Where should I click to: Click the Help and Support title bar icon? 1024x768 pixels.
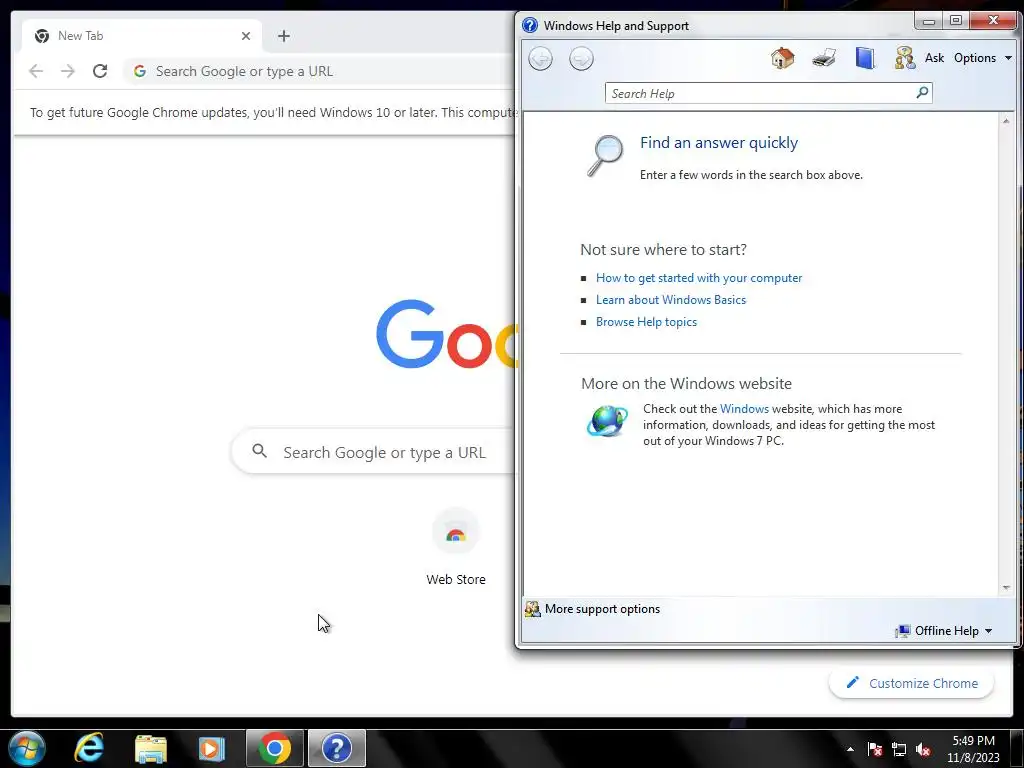[x=530, y=25]
